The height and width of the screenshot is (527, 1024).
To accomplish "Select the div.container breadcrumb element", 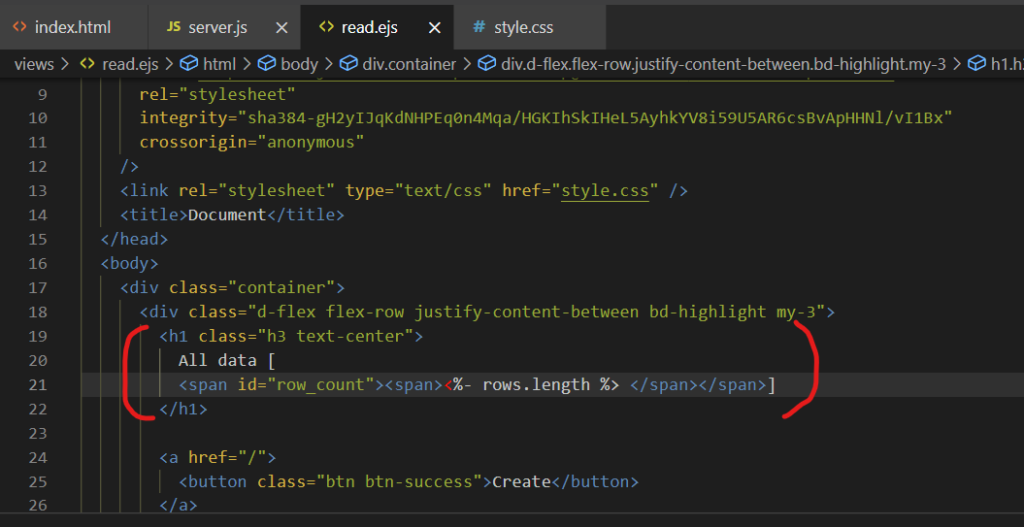I will point(409,64).
